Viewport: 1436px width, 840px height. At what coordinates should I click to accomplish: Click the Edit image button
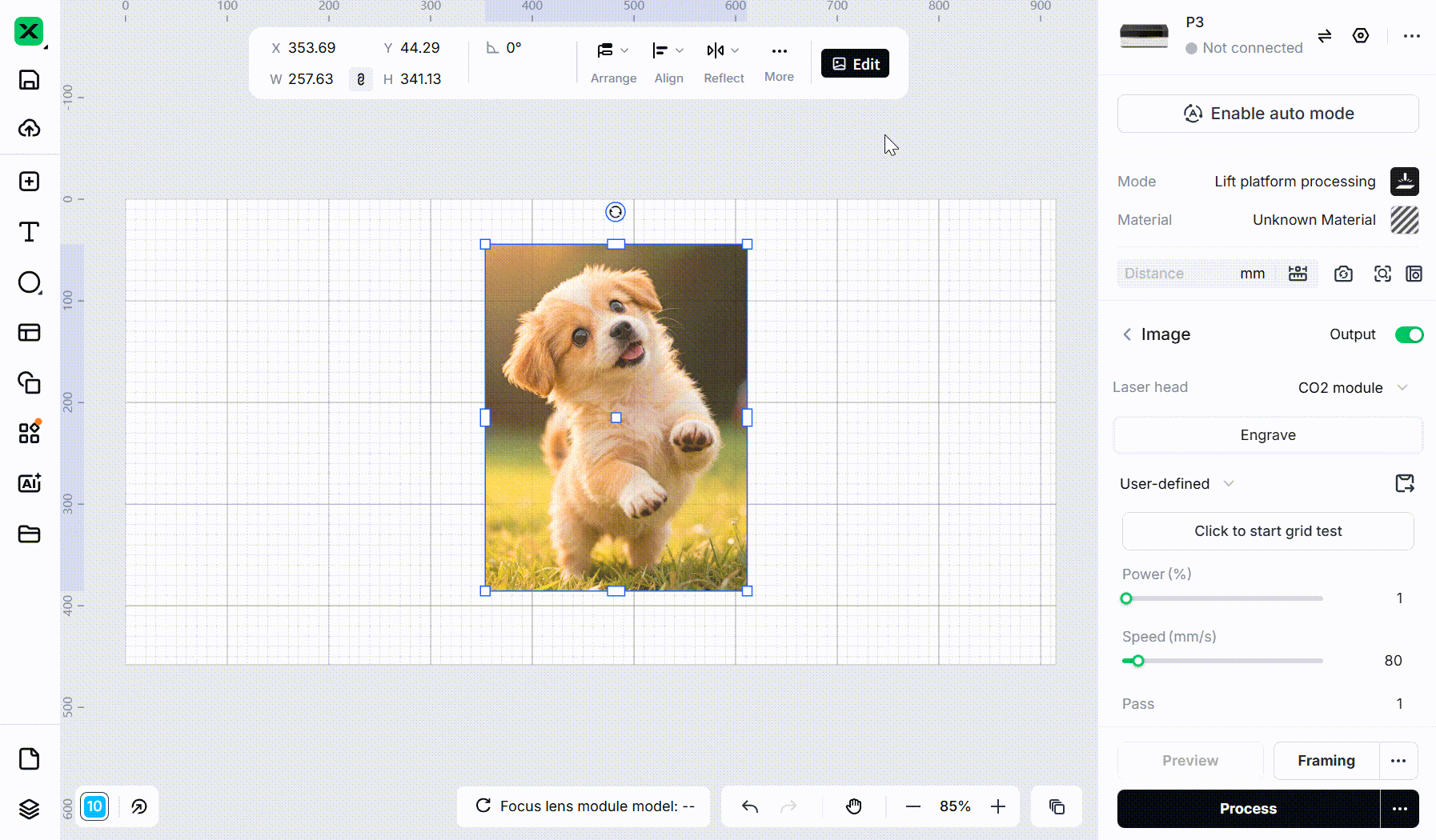click(x=855, y=64)
